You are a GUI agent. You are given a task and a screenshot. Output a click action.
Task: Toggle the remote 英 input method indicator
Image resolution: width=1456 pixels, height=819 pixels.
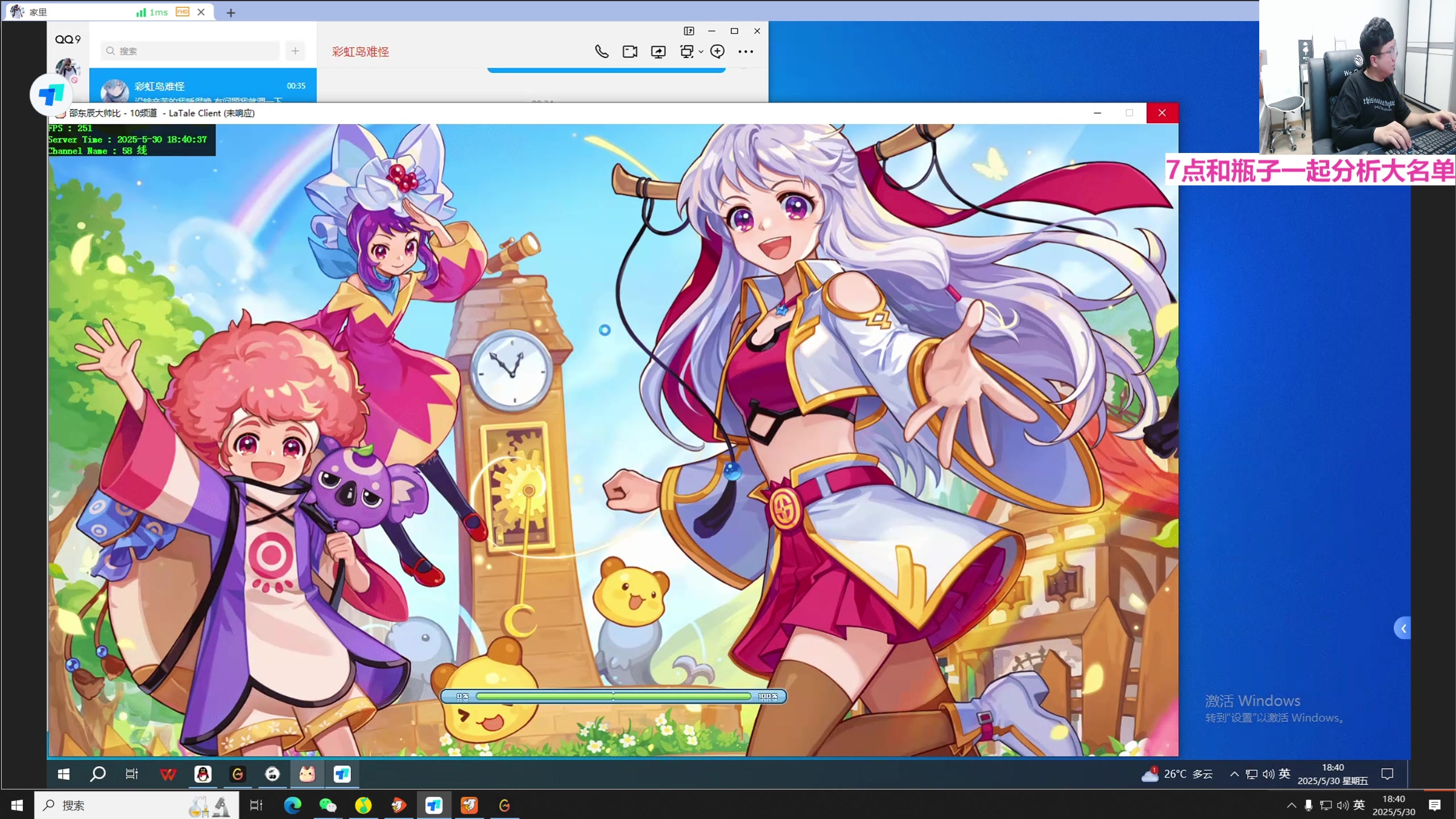point(1285,773)
